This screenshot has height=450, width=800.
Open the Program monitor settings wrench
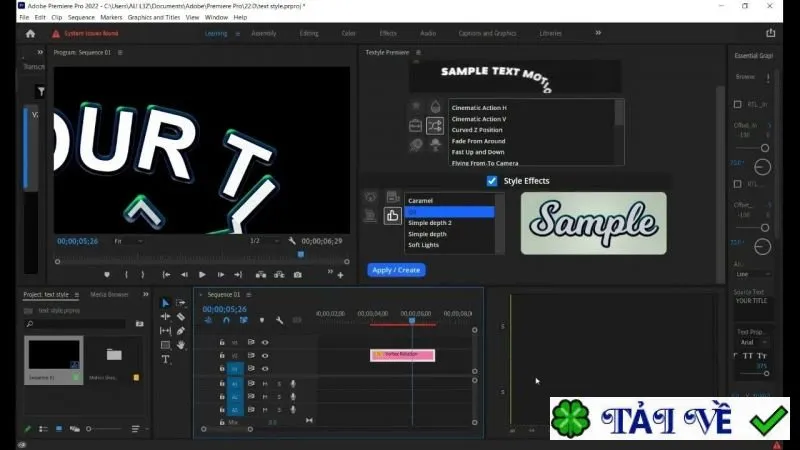tap(291, 241)
